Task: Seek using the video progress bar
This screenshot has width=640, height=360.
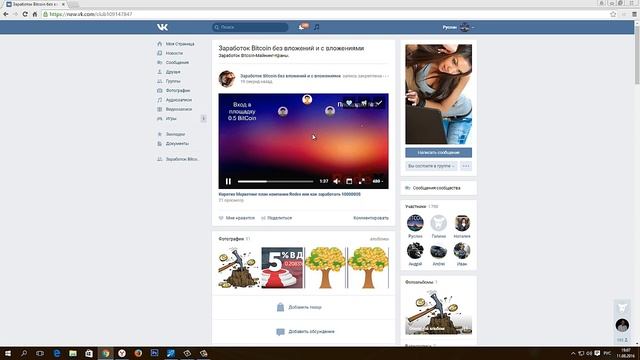Action: coord(276,181)
